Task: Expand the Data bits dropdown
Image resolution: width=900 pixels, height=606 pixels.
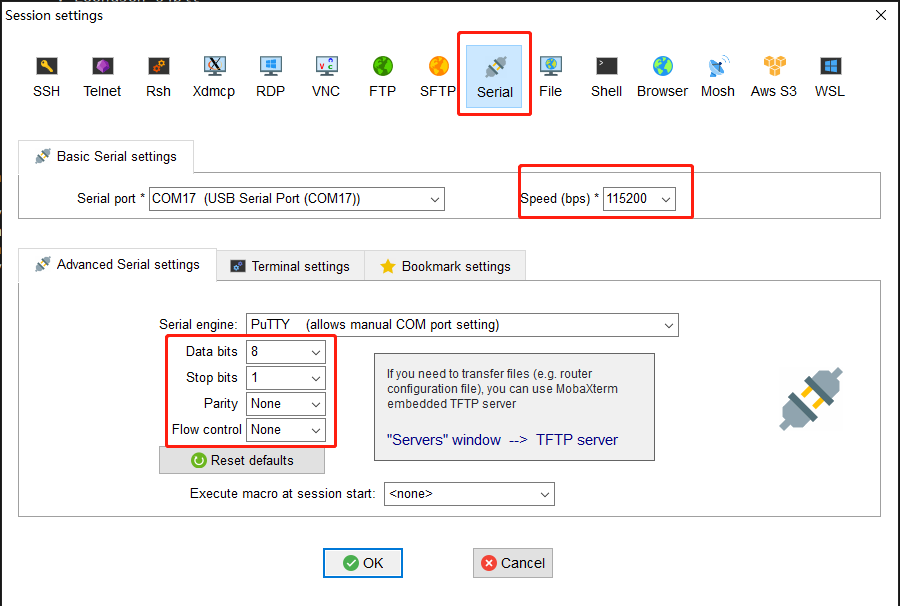Action: 286,352
